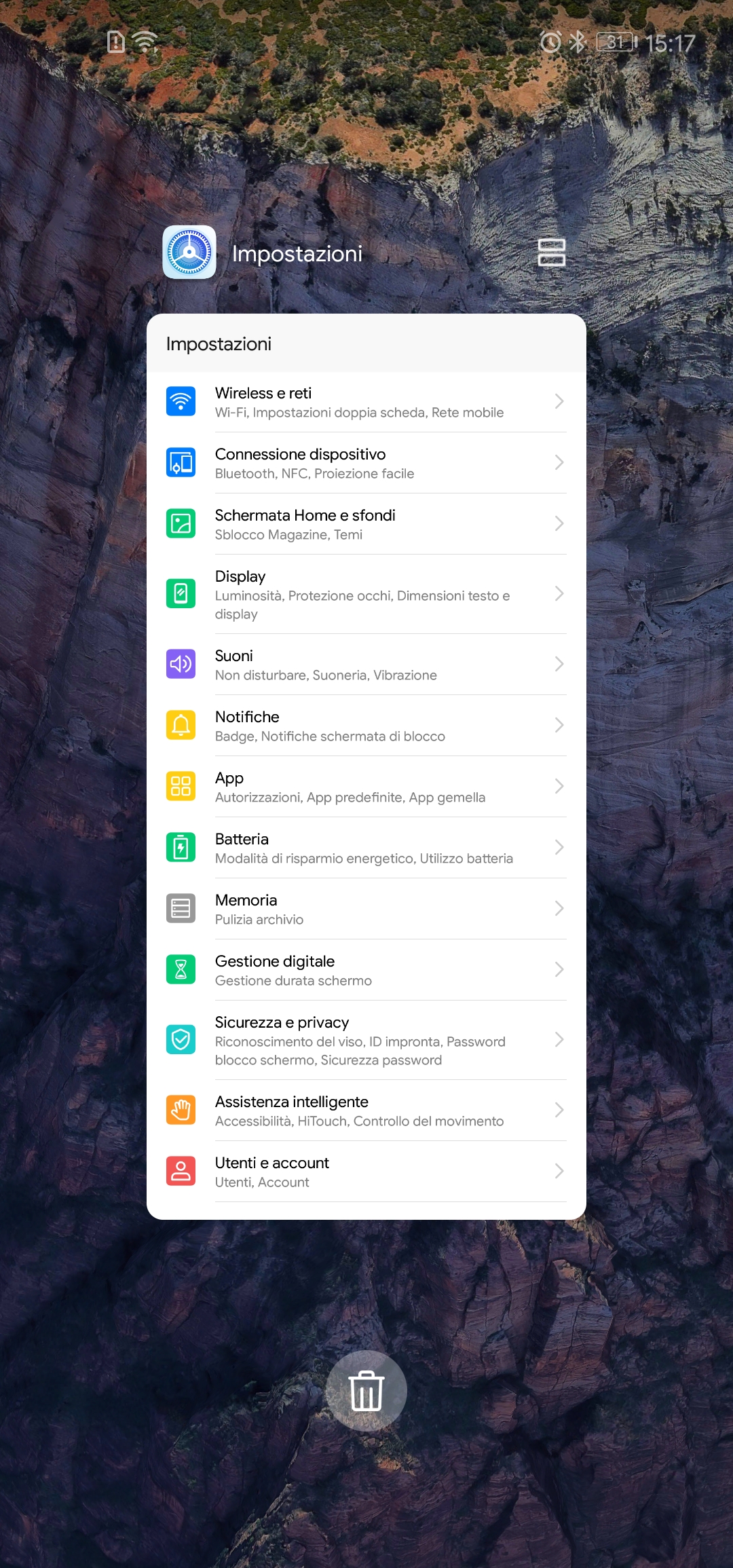Tap the gray Memoria icon
Viewport: 733px width, 1568px height.
pyautogui.click(x=181, y=908)
